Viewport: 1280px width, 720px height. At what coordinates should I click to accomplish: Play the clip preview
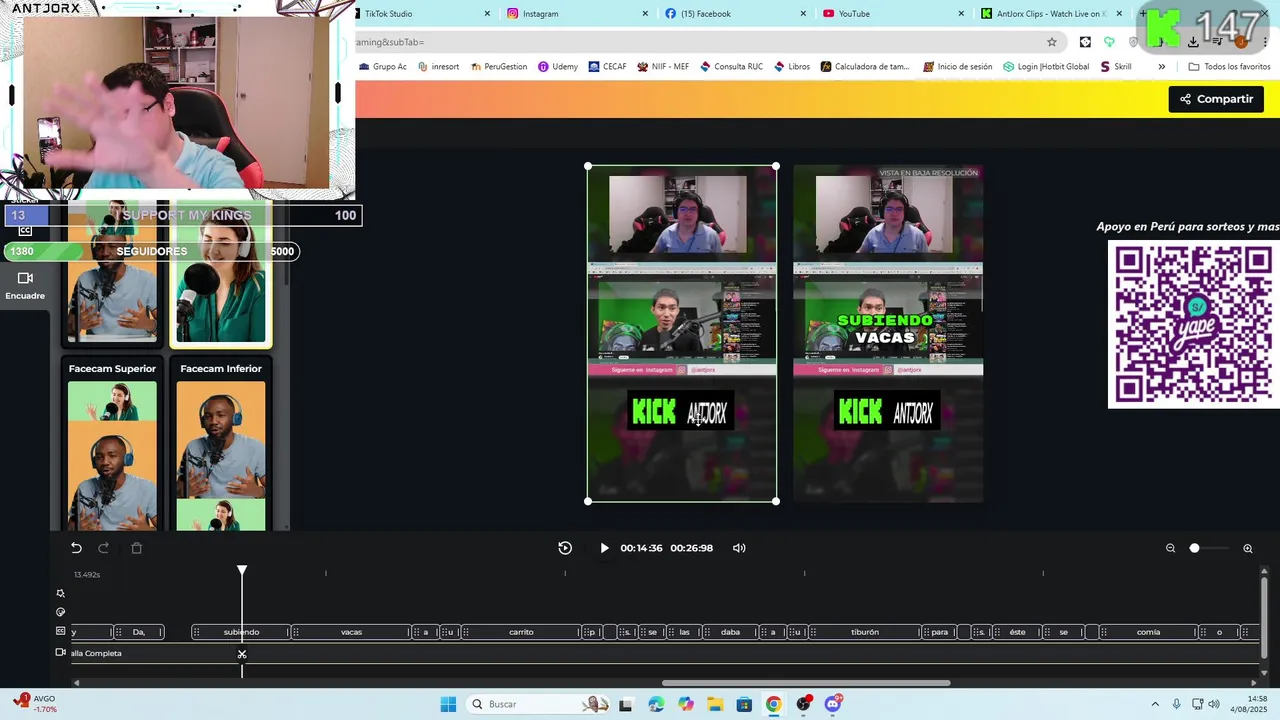point(604,548)
